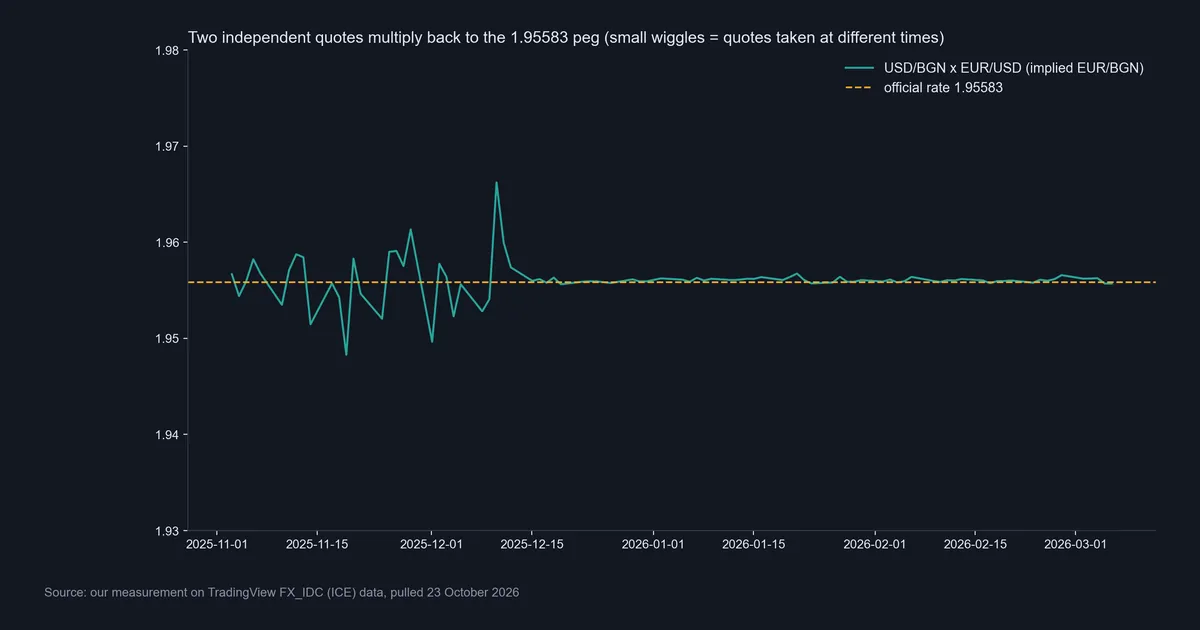This screenshot has height=630, width=1200.
Task: Click the source note about TradingView FX_IDC data
Action: tap(282, 593)
